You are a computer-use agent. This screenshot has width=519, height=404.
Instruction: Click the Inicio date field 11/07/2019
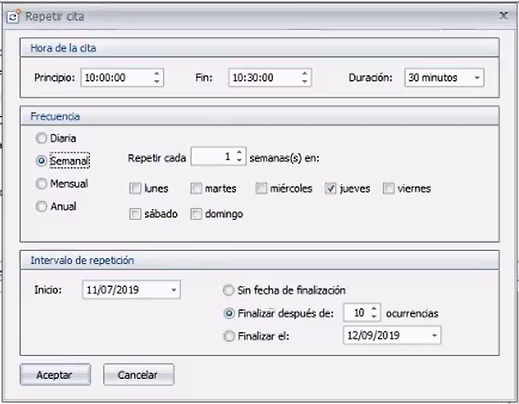point(131,290)
